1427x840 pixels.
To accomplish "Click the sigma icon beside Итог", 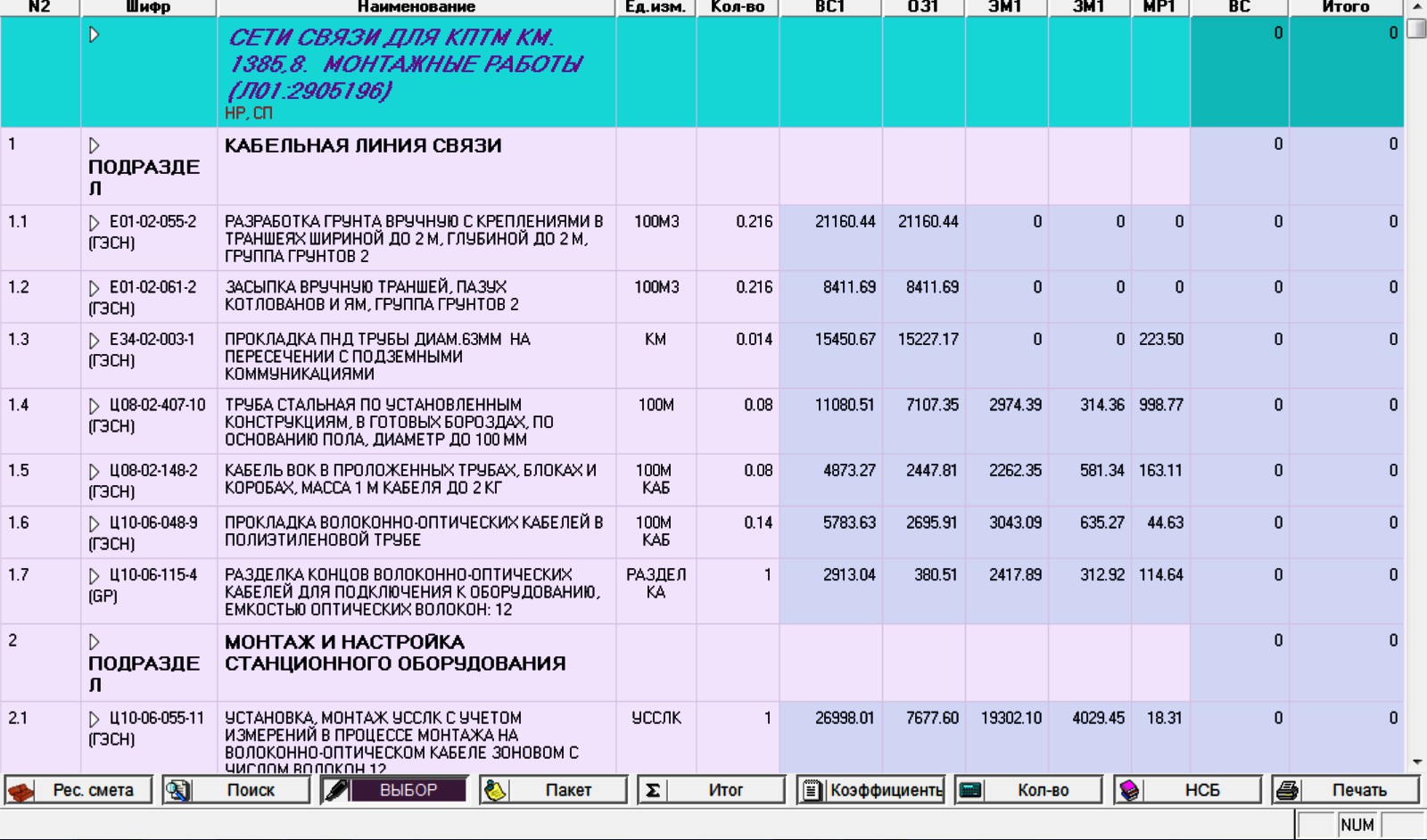I will click(653, 790).
